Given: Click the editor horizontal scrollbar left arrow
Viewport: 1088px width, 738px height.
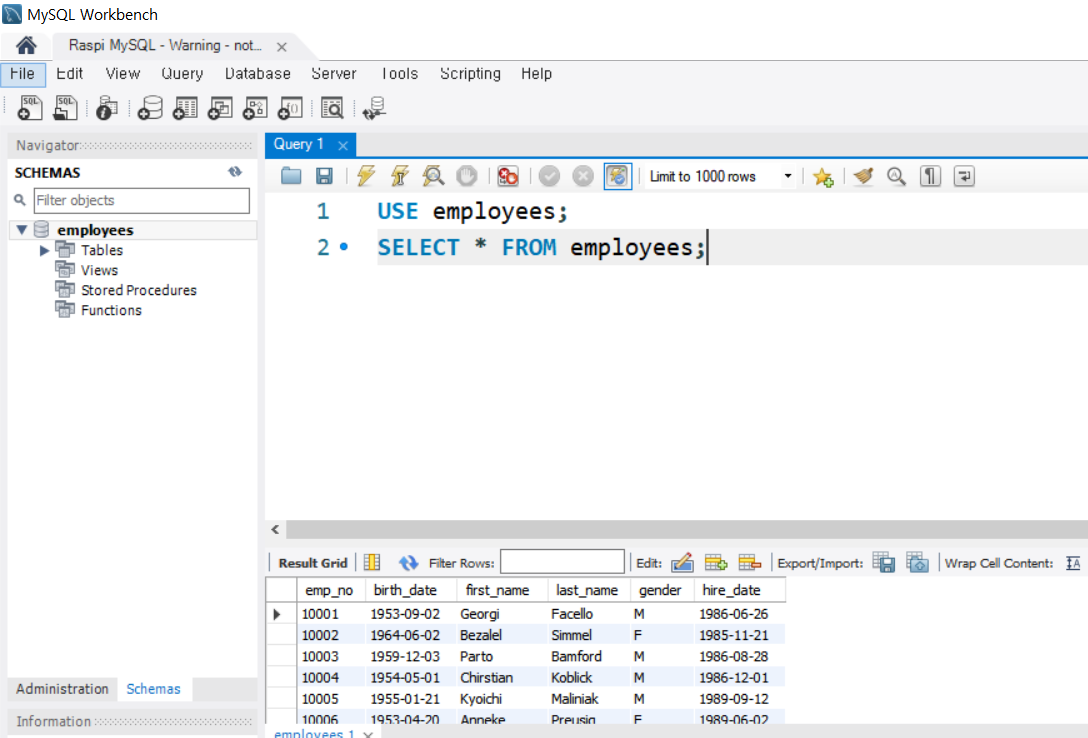Looking at the screenshot, I should (x=275, y=529).
